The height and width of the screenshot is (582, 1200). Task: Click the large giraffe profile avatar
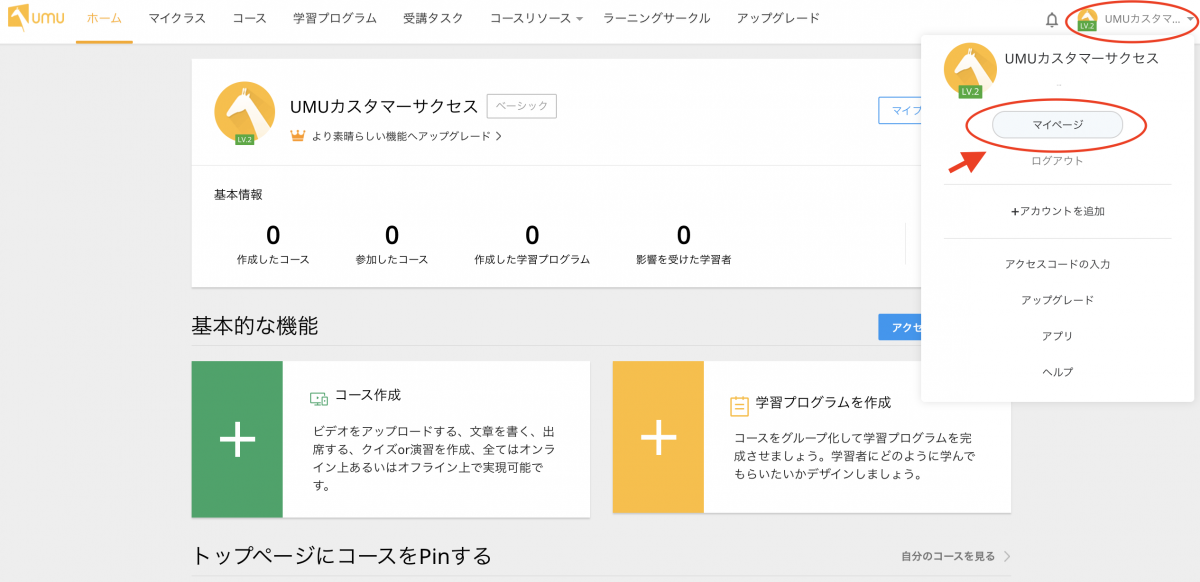point(244,112)
